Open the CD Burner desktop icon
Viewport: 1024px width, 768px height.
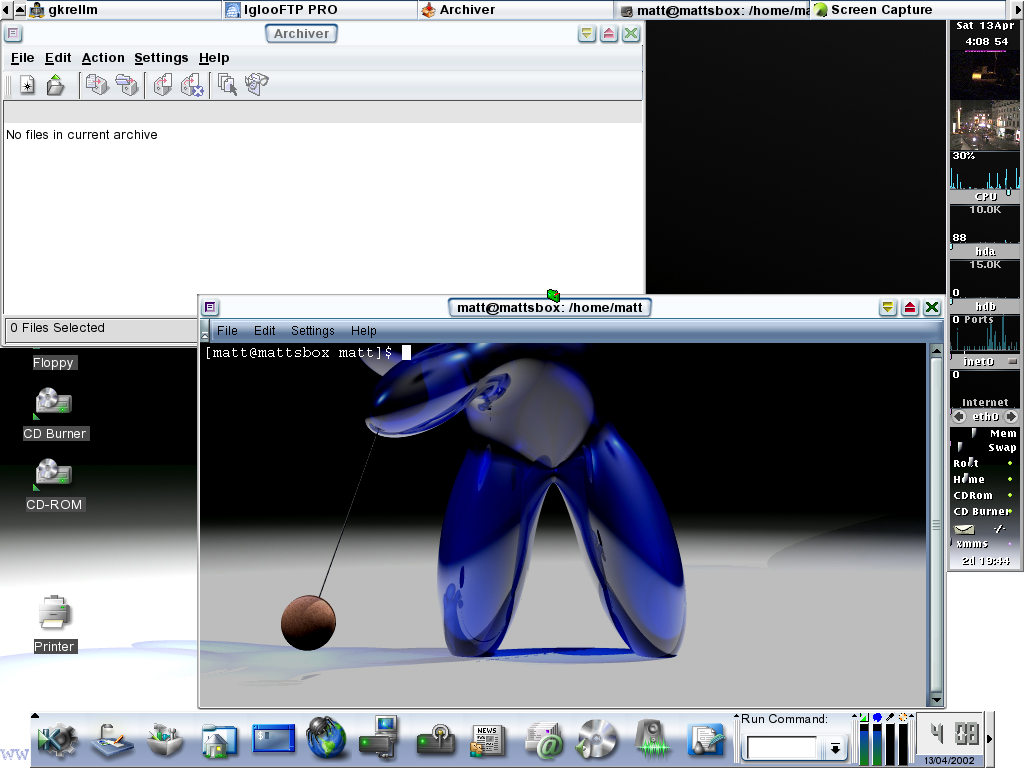54,401
